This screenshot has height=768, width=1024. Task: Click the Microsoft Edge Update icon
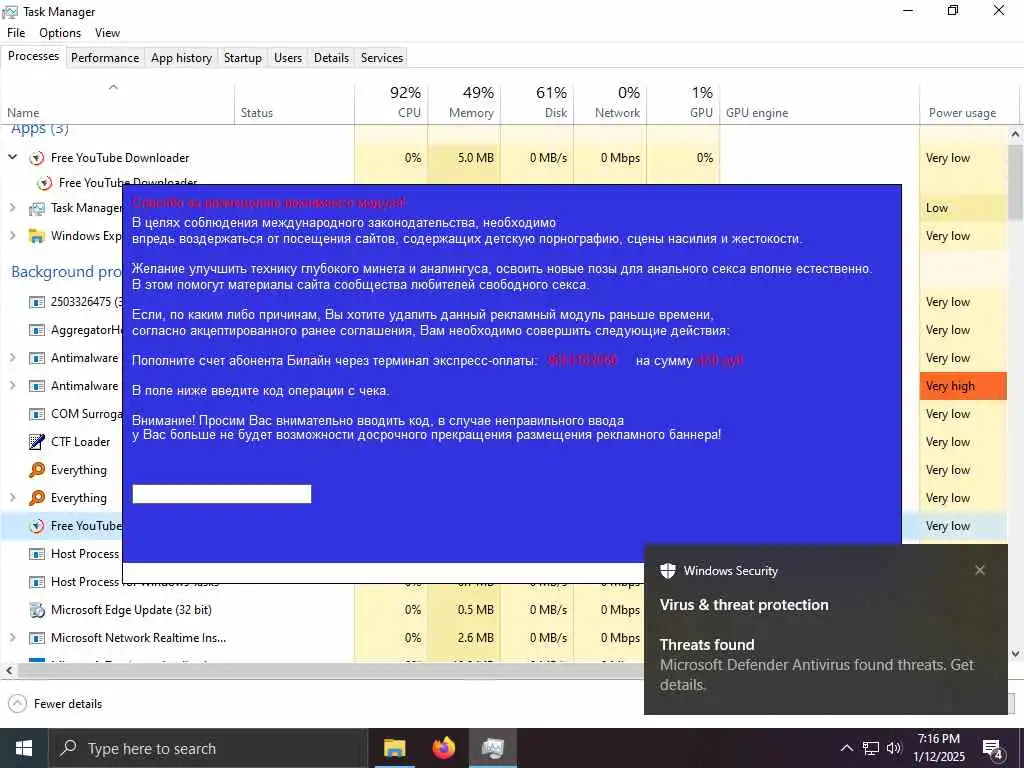click(x=37, y=610)
